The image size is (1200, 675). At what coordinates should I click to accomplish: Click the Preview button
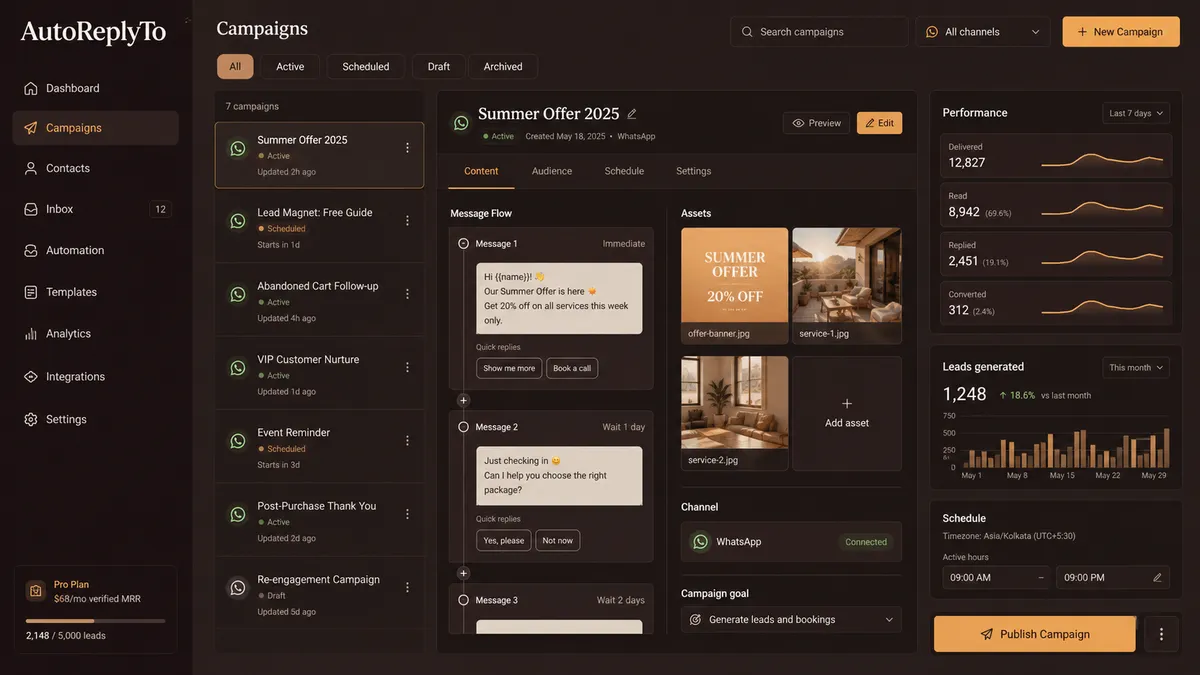816,123
